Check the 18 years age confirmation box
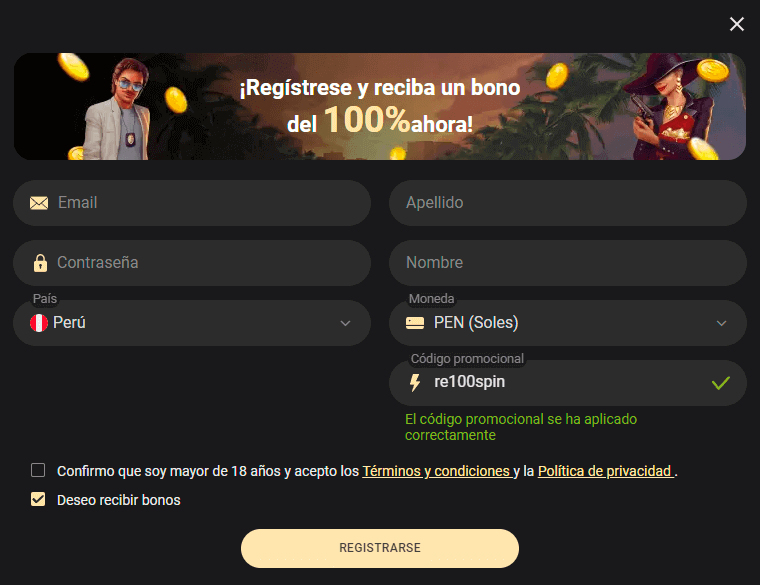760x585 pixels. point(38,470)
